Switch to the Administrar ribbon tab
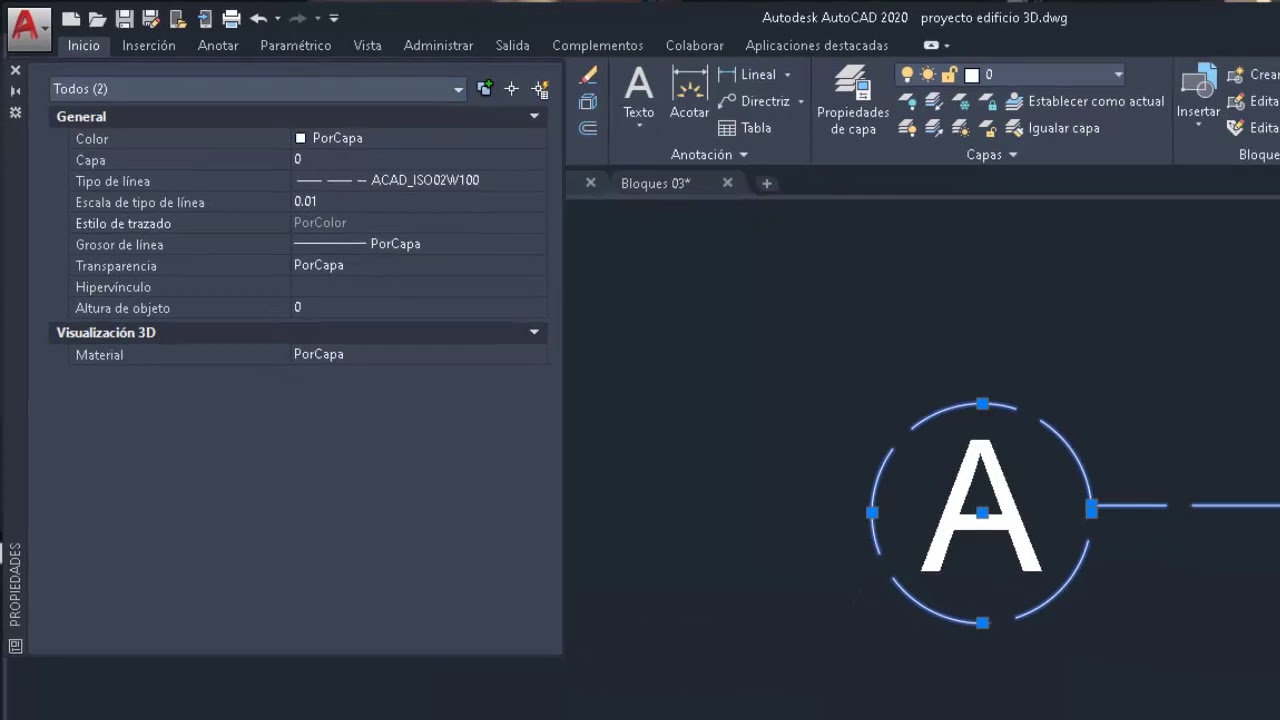This screenshot has width=1280, height=720. point(439,45)
